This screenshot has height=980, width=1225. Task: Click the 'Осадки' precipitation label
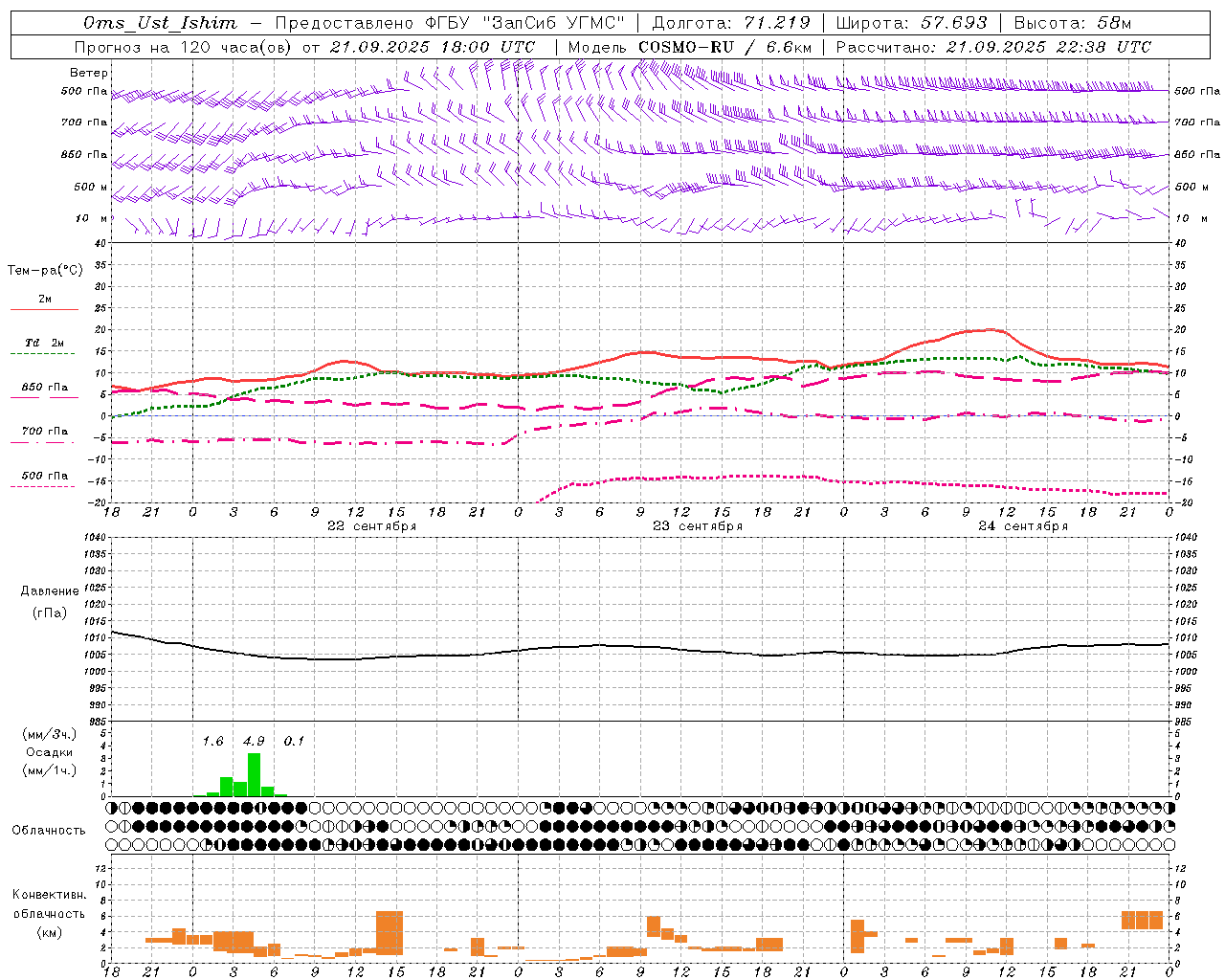tap(49, 752)
